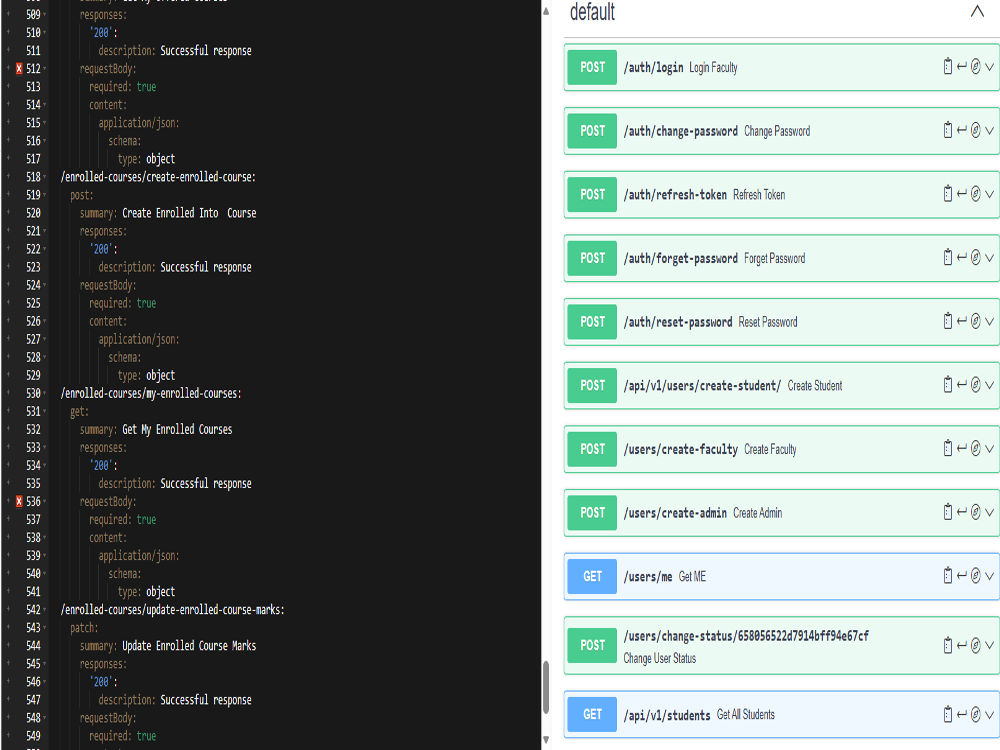Open the /users/change-status path link

[746, 636]
